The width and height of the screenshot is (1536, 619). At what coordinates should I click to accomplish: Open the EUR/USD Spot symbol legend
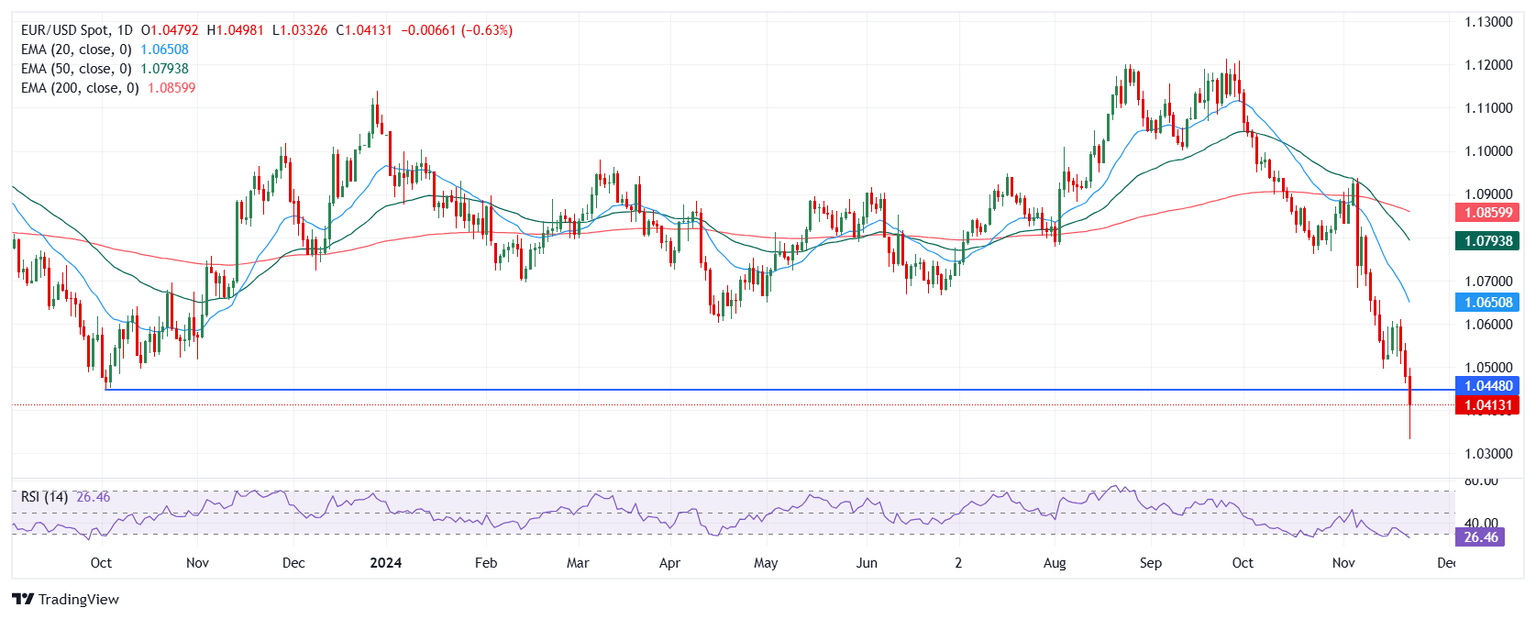click(65, 30)
